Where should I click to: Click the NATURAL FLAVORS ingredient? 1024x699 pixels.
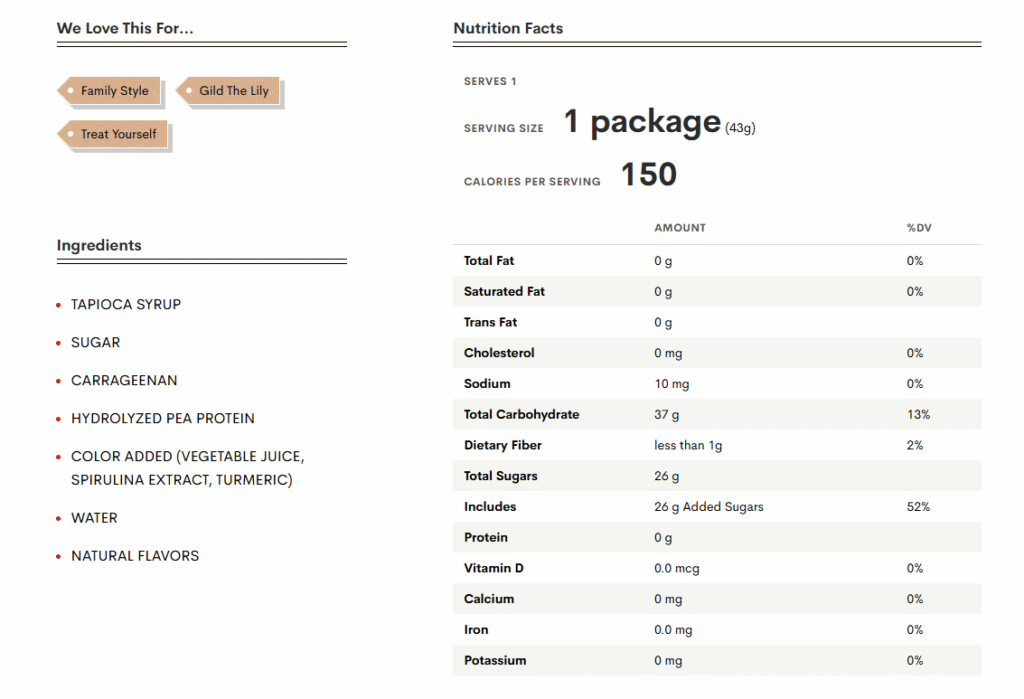[x=135, y=556]
